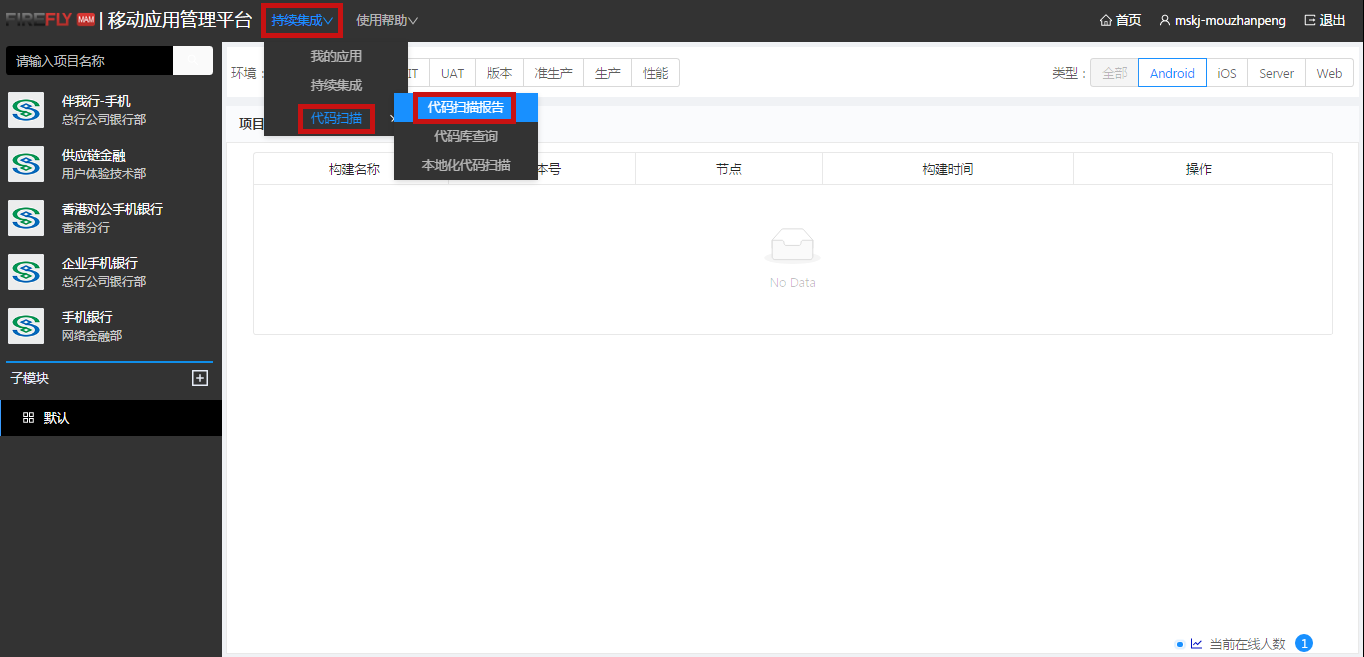Select the 供应链金融 project name
This screenshot has height=657, width=1364.
(x=94, y=155)
